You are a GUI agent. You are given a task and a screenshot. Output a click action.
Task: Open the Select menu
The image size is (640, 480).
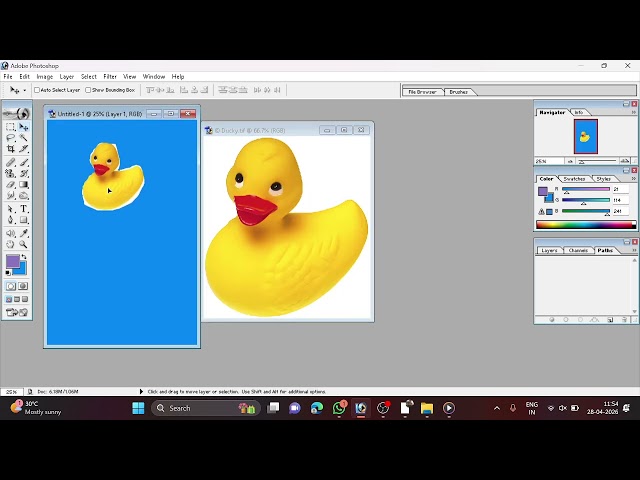[89, 76]
